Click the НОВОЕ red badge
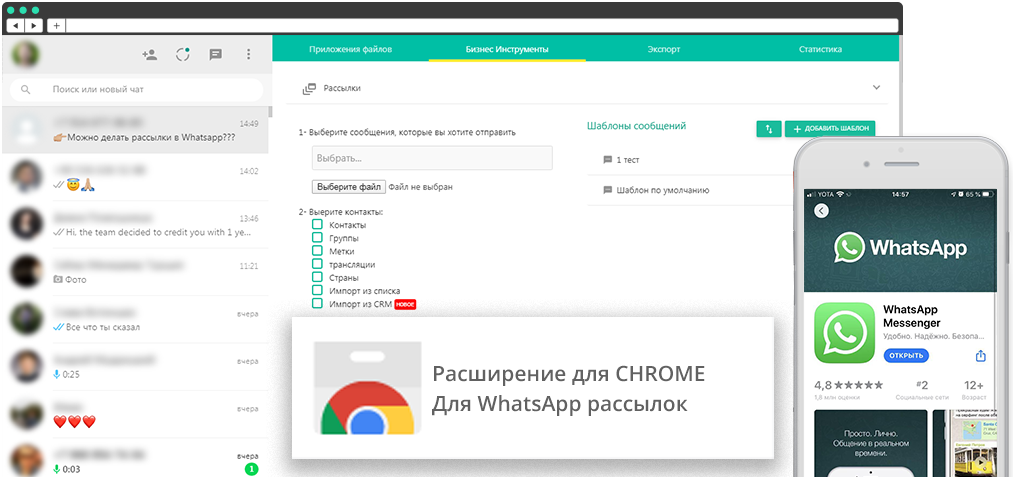The width and height of the screenshot is (1013, 477). [x=405, y=304]
